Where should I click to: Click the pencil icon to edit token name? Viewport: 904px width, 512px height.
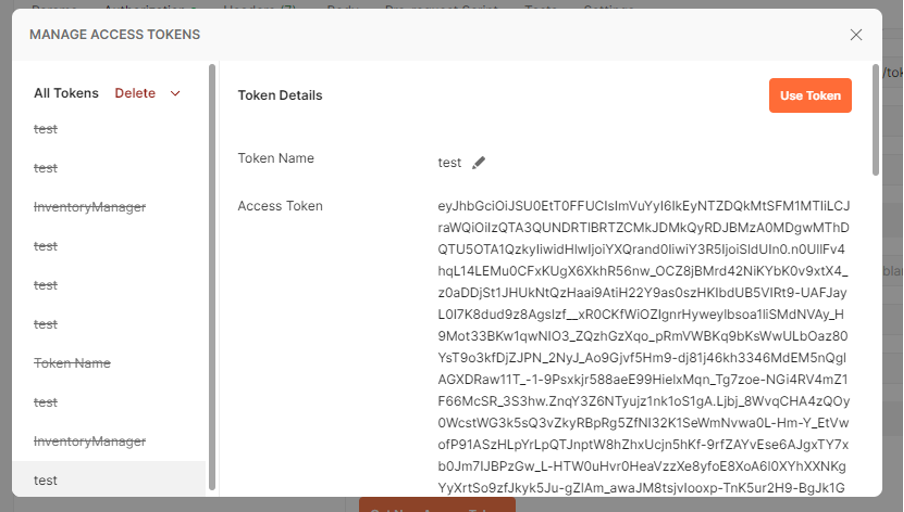tap(479, 163)
